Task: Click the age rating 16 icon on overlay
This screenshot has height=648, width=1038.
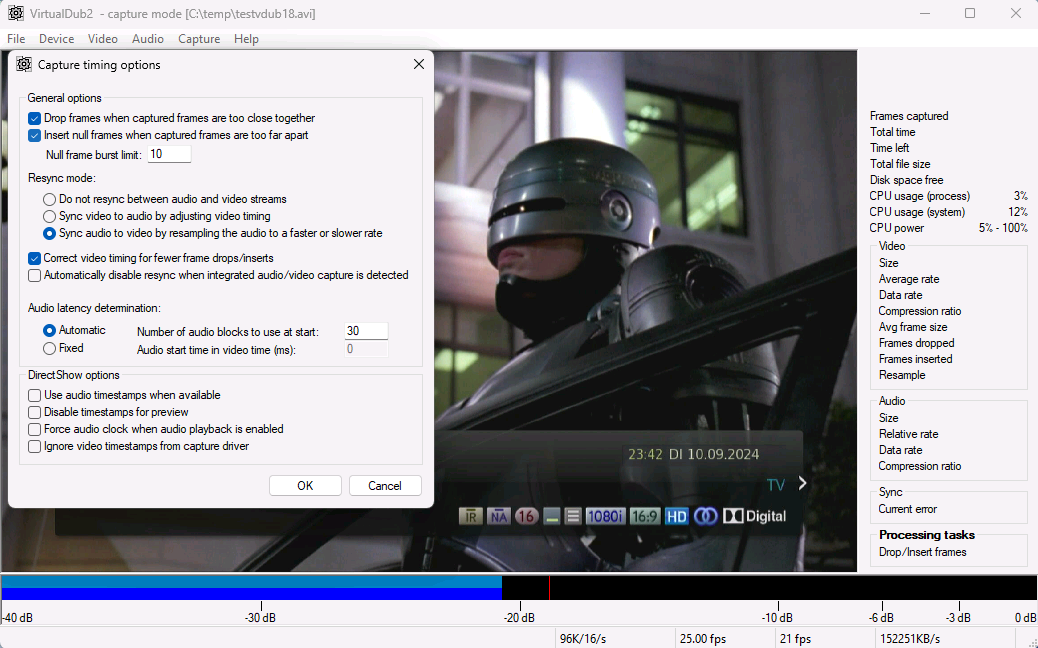Action: coord(526,516)
